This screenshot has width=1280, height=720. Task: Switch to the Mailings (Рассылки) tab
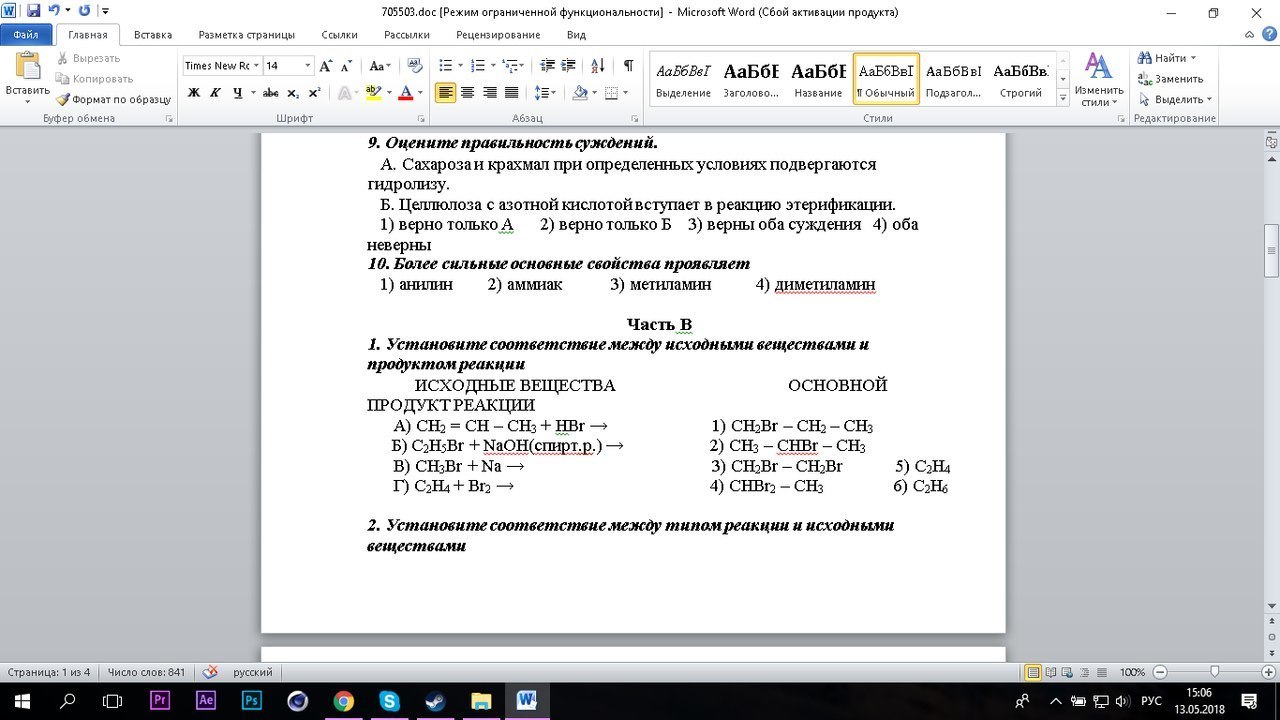coord(407,35)
